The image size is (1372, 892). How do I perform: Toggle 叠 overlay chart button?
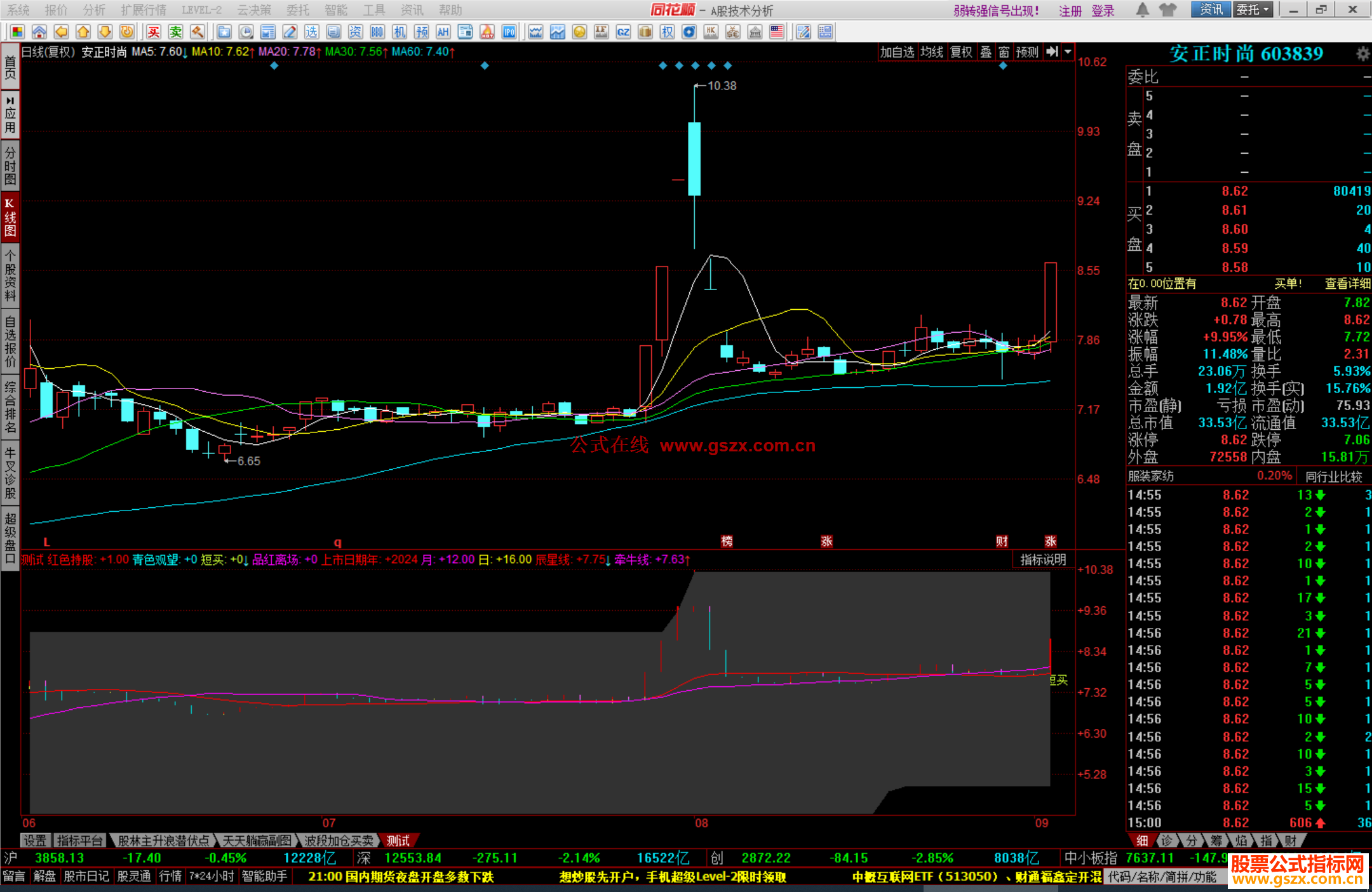pyautogui.click(x=985, y=52)
